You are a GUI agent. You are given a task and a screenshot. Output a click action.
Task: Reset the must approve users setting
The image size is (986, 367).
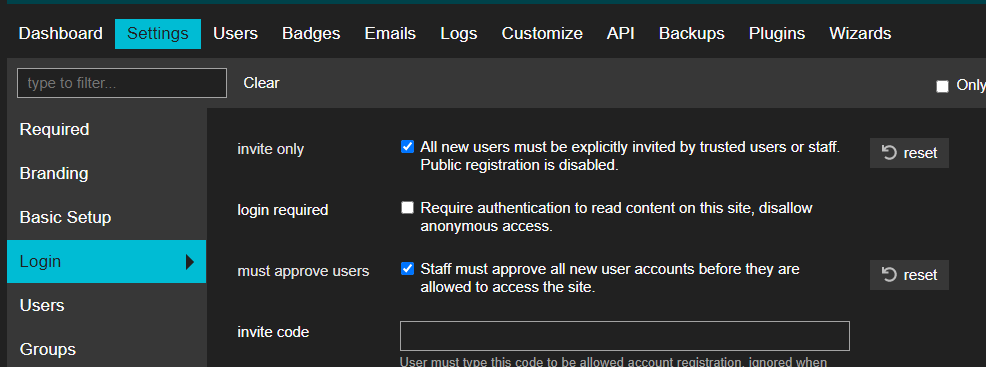pos(909,275)
